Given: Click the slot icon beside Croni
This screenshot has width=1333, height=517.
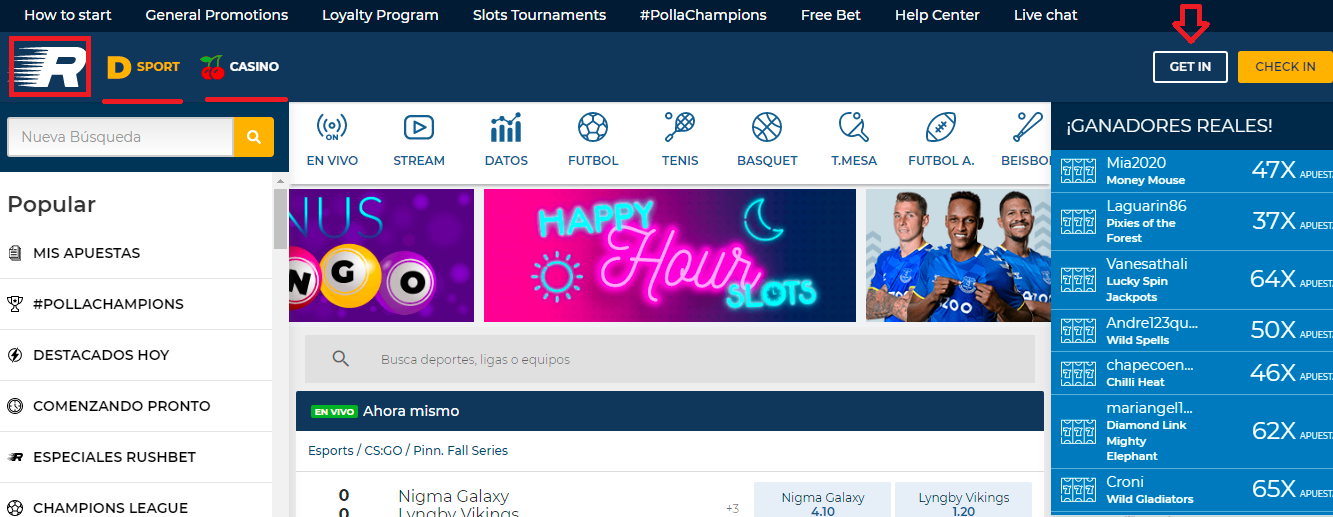Looking at the screenshot, I should coord(1078,489).
